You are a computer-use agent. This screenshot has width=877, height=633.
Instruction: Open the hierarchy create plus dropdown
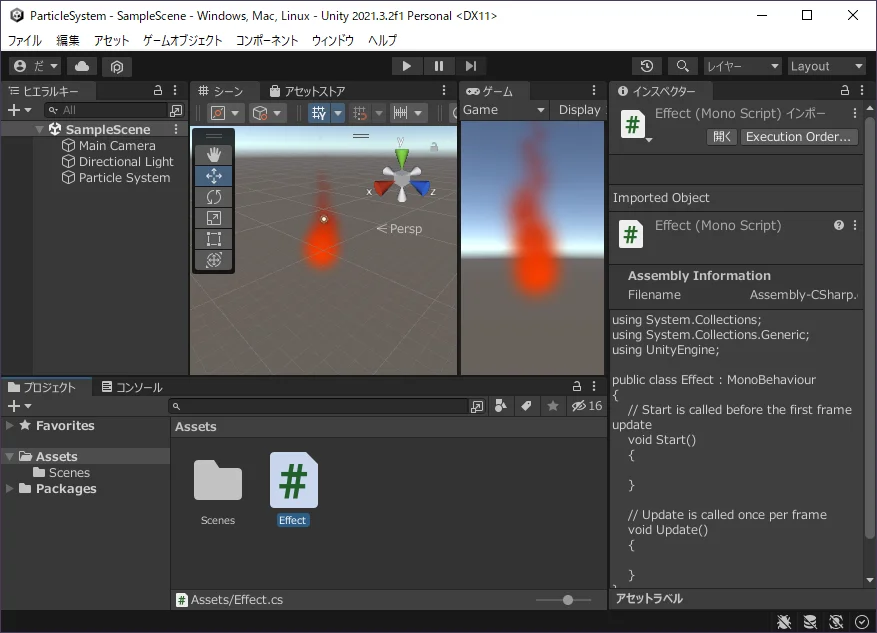pos(20,110)
